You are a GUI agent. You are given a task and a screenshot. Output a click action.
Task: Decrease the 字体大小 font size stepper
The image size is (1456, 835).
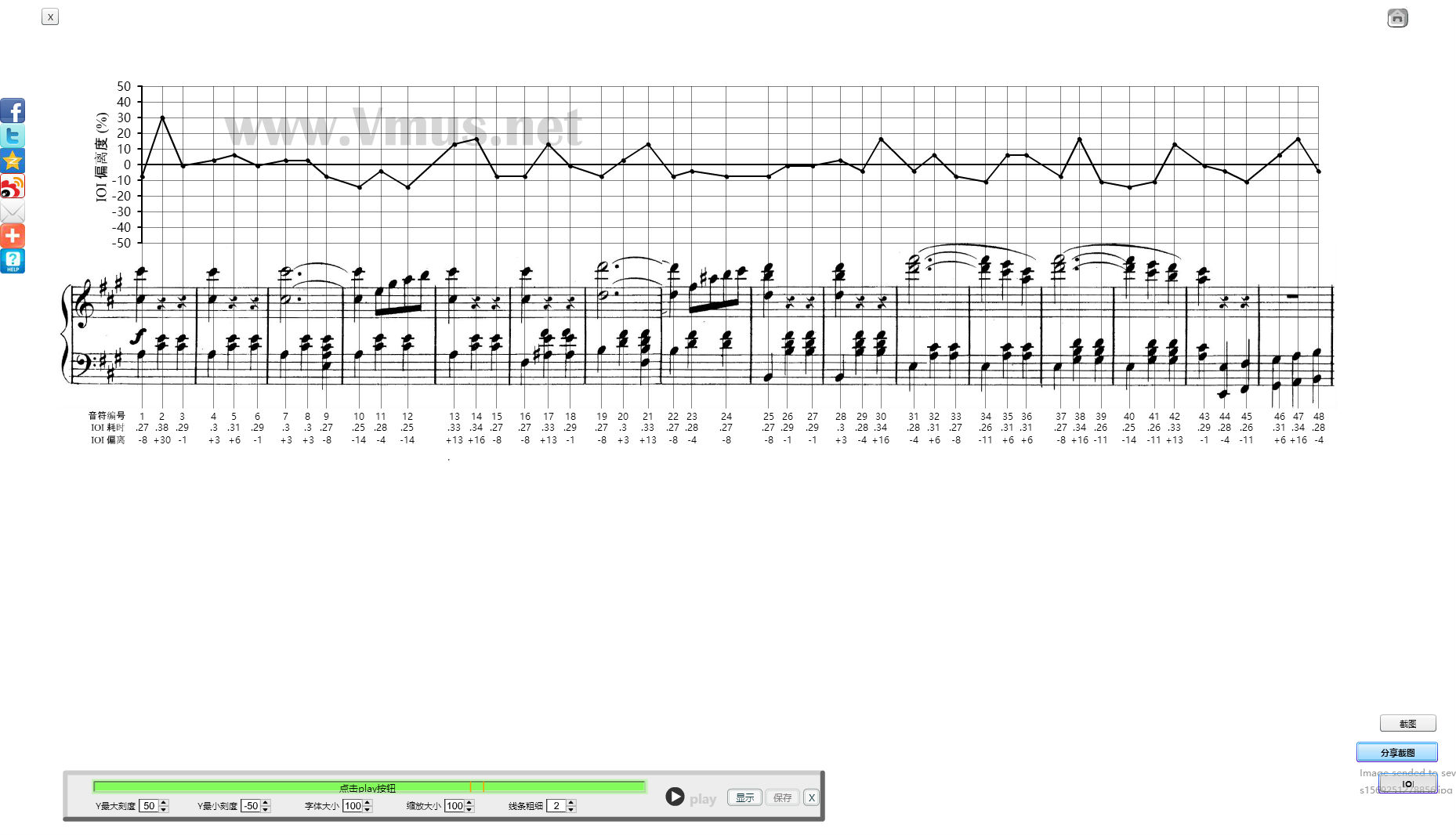[368, 810]
